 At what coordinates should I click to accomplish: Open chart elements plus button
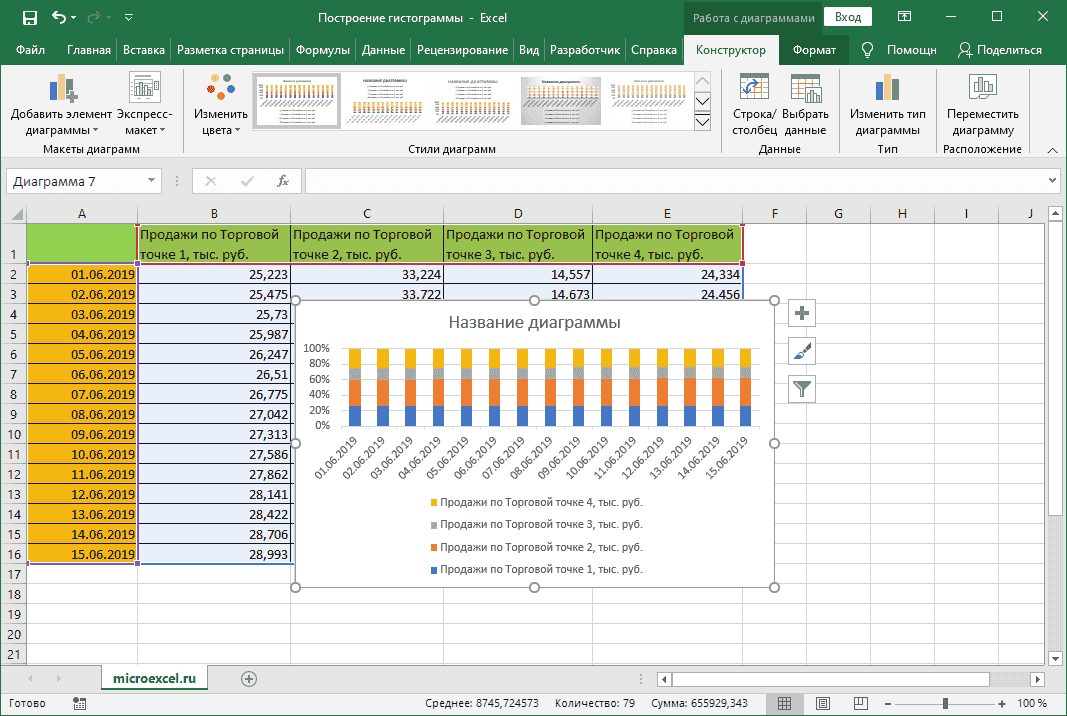pyautogui.click(x=802, y=313)
